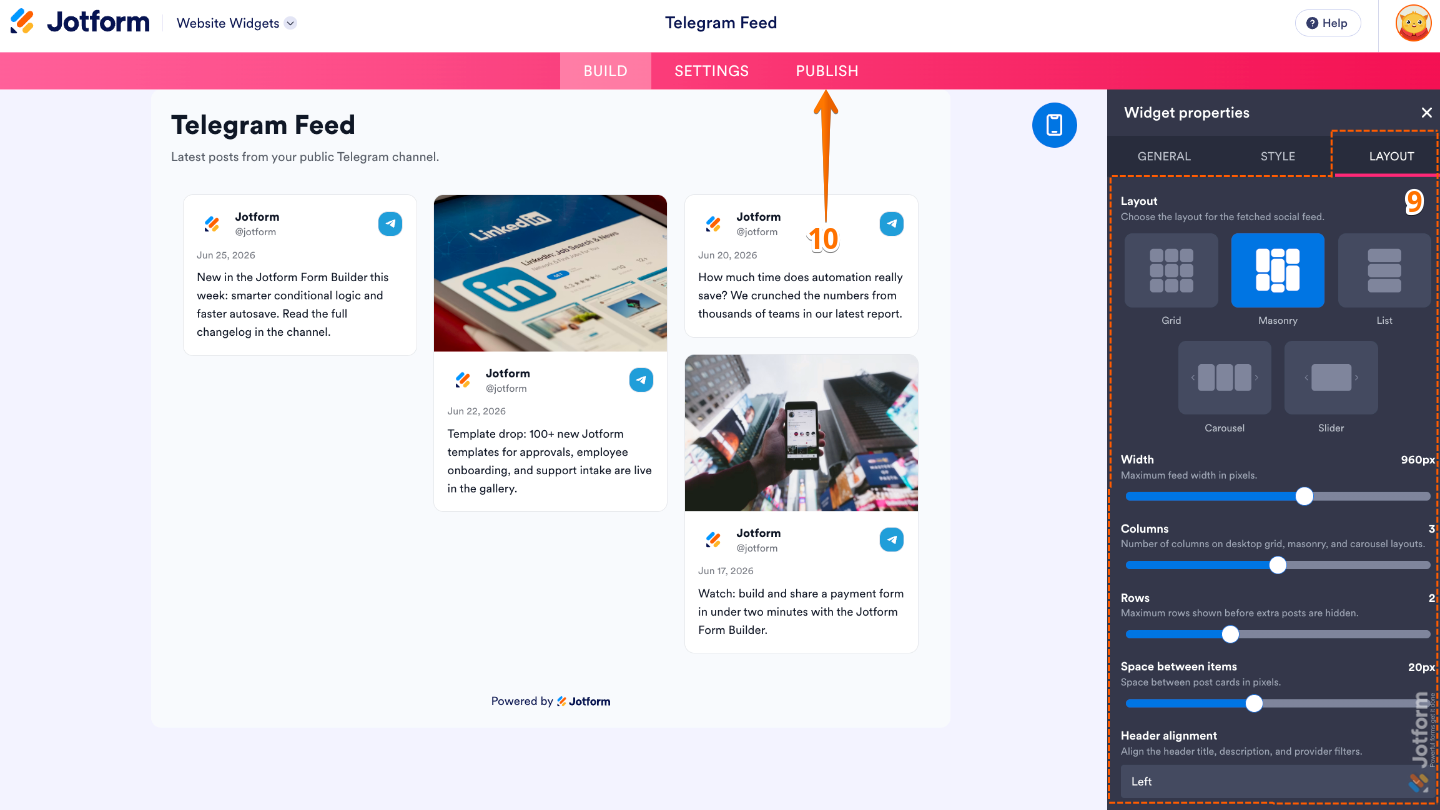Choose the List layout option
This screenshot has width=1440, height=810.
click(1384, 270)
